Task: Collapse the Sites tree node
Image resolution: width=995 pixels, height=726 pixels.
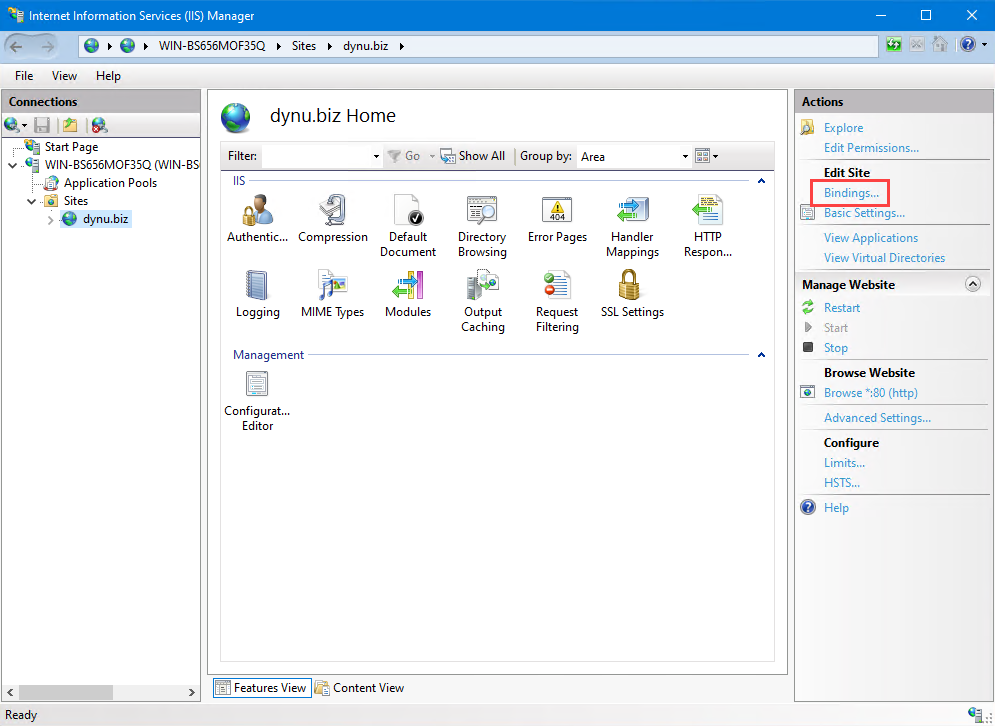Action: pyautogui.click(x=31, y=201)
